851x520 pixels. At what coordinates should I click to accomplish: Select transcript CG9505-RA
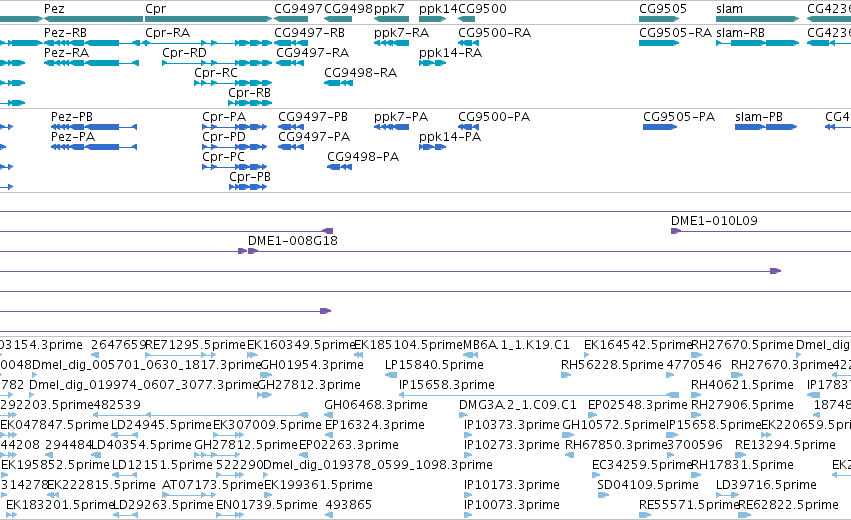point(659,43)
